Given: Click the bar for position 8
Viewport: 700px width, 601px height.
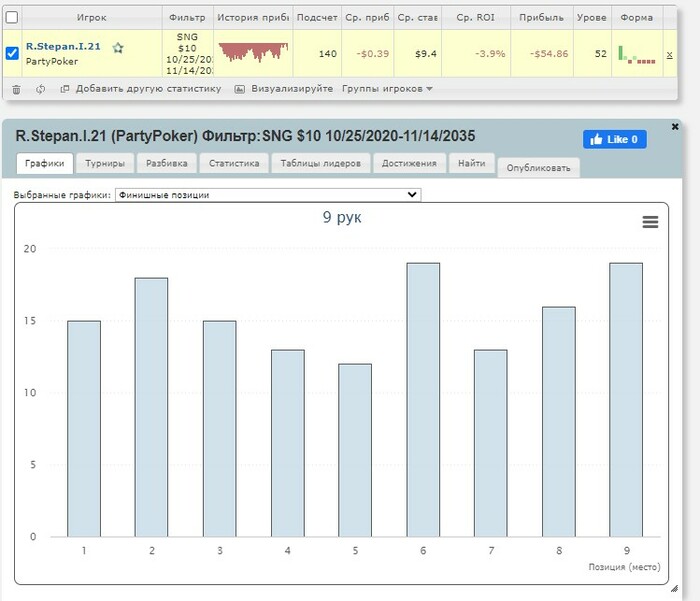Looking at the screenshot, I should click(x=559, y=422).
